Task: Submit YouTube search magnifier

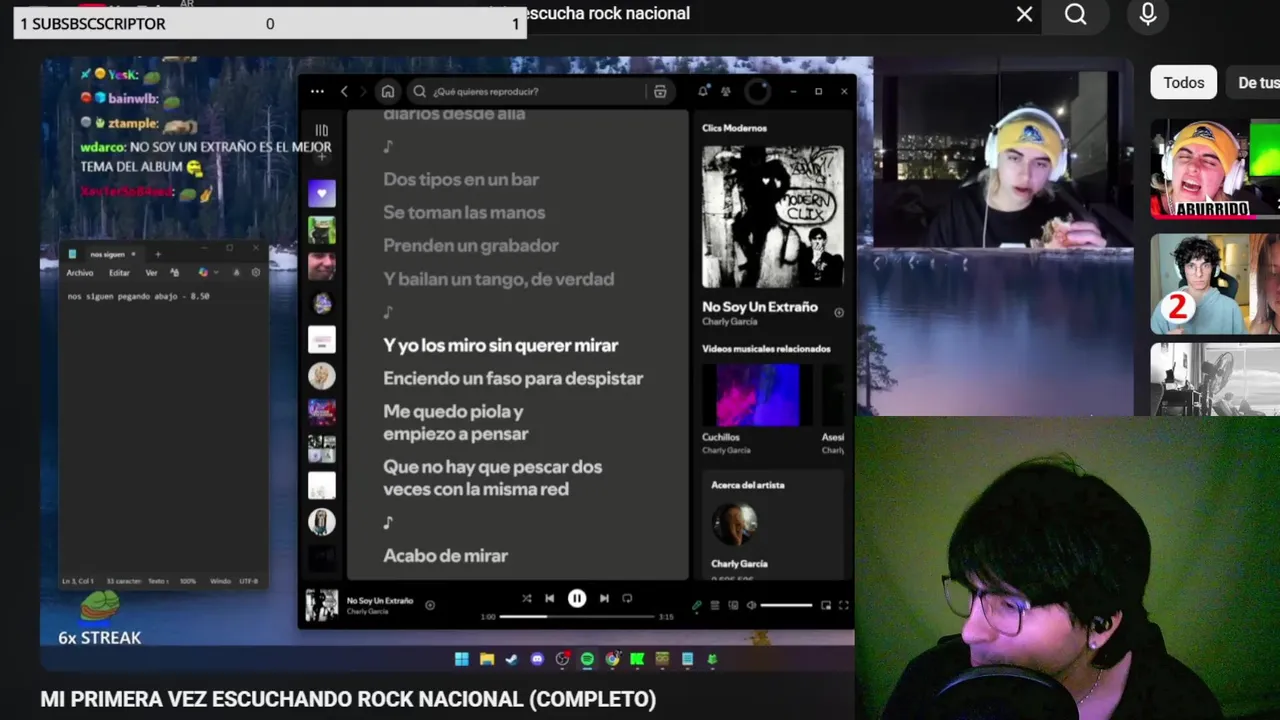Action: click(1076, 14)
